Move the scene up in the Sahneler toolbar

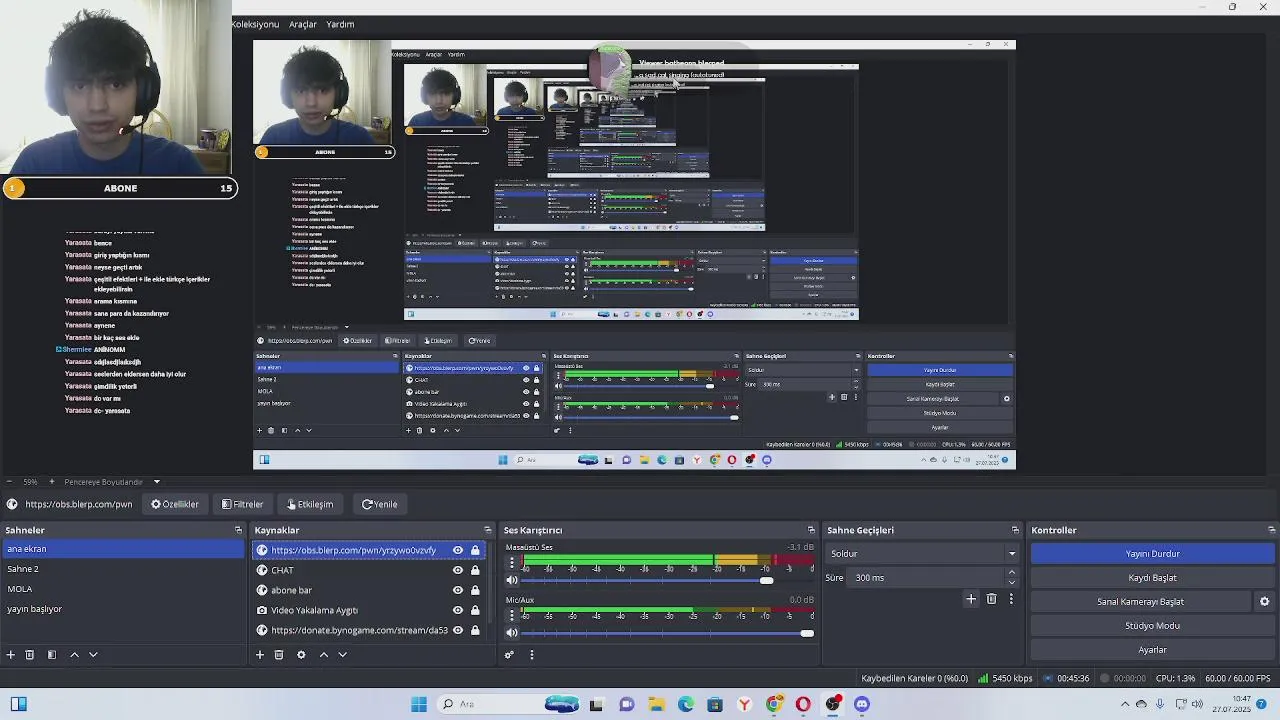(74, 655)
